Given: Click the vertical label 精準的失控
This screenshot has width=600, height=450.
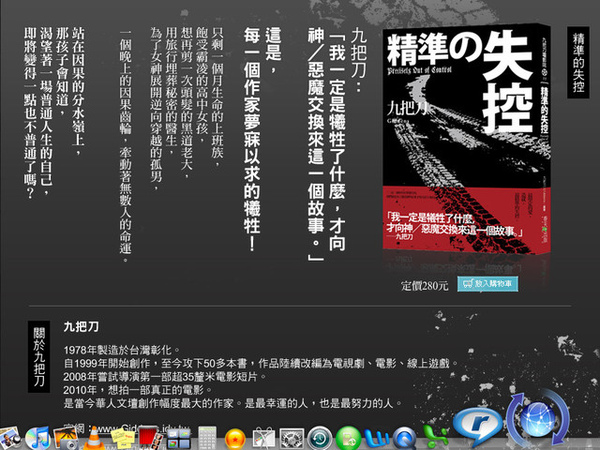Looking at the screenshot, I should pos(578,62).
